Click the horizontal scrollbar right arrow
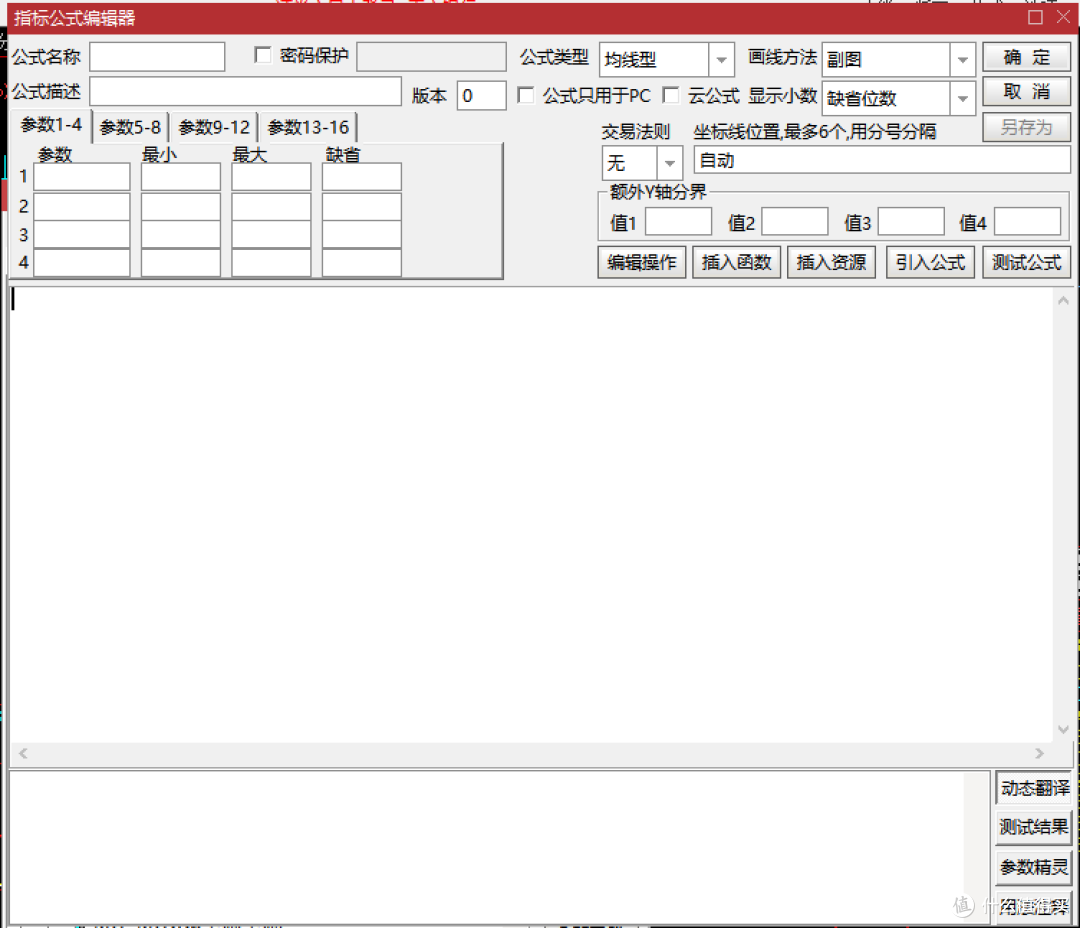 [1039, 753]
